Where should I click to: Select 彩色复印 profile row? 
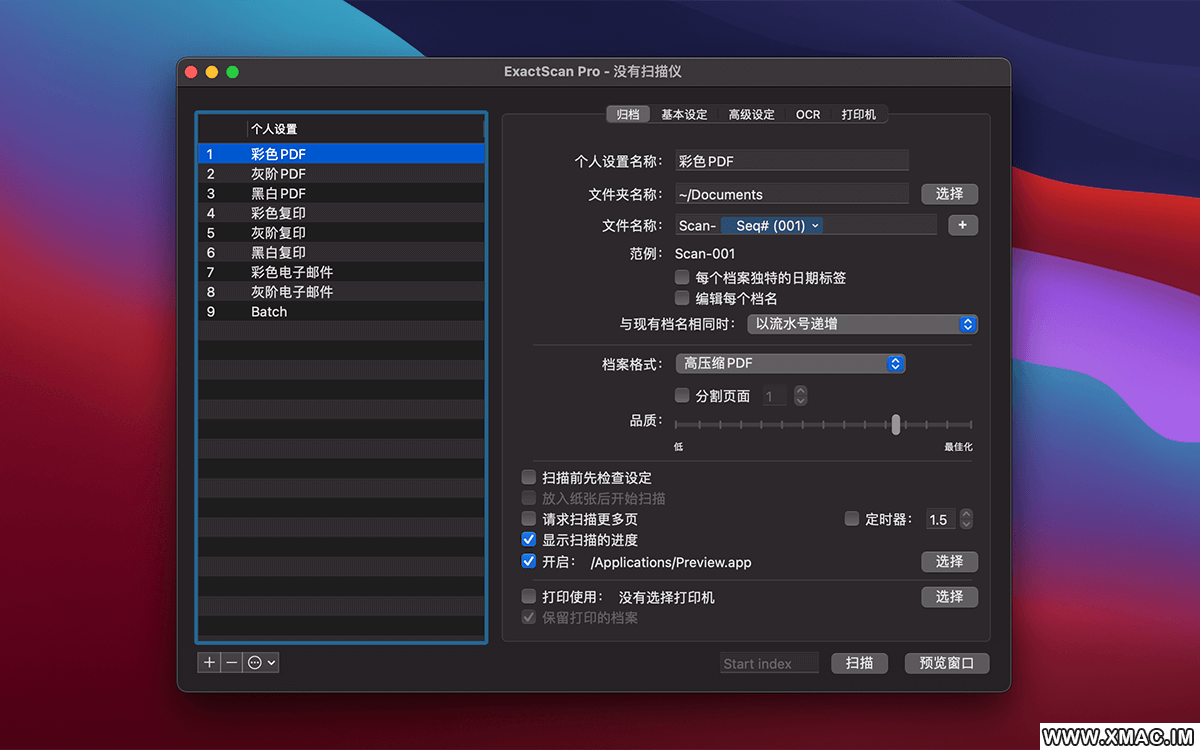click(x=342, y=213)
